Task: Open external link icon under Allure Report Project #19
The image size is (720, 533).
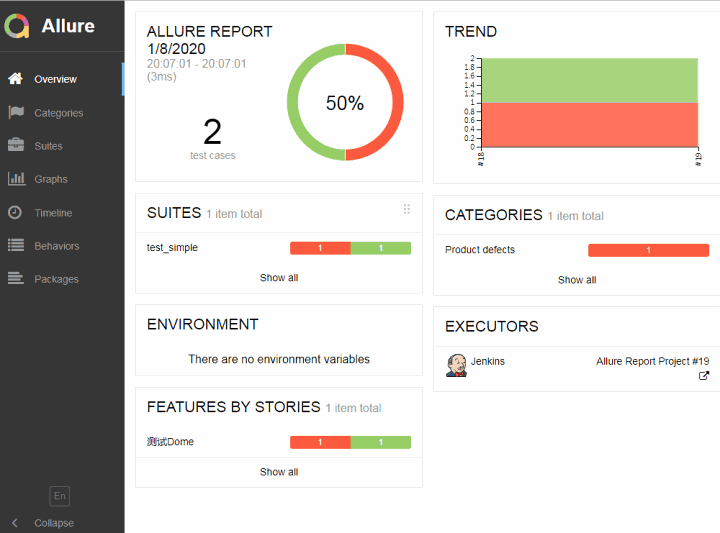Action: click(703, 376)
